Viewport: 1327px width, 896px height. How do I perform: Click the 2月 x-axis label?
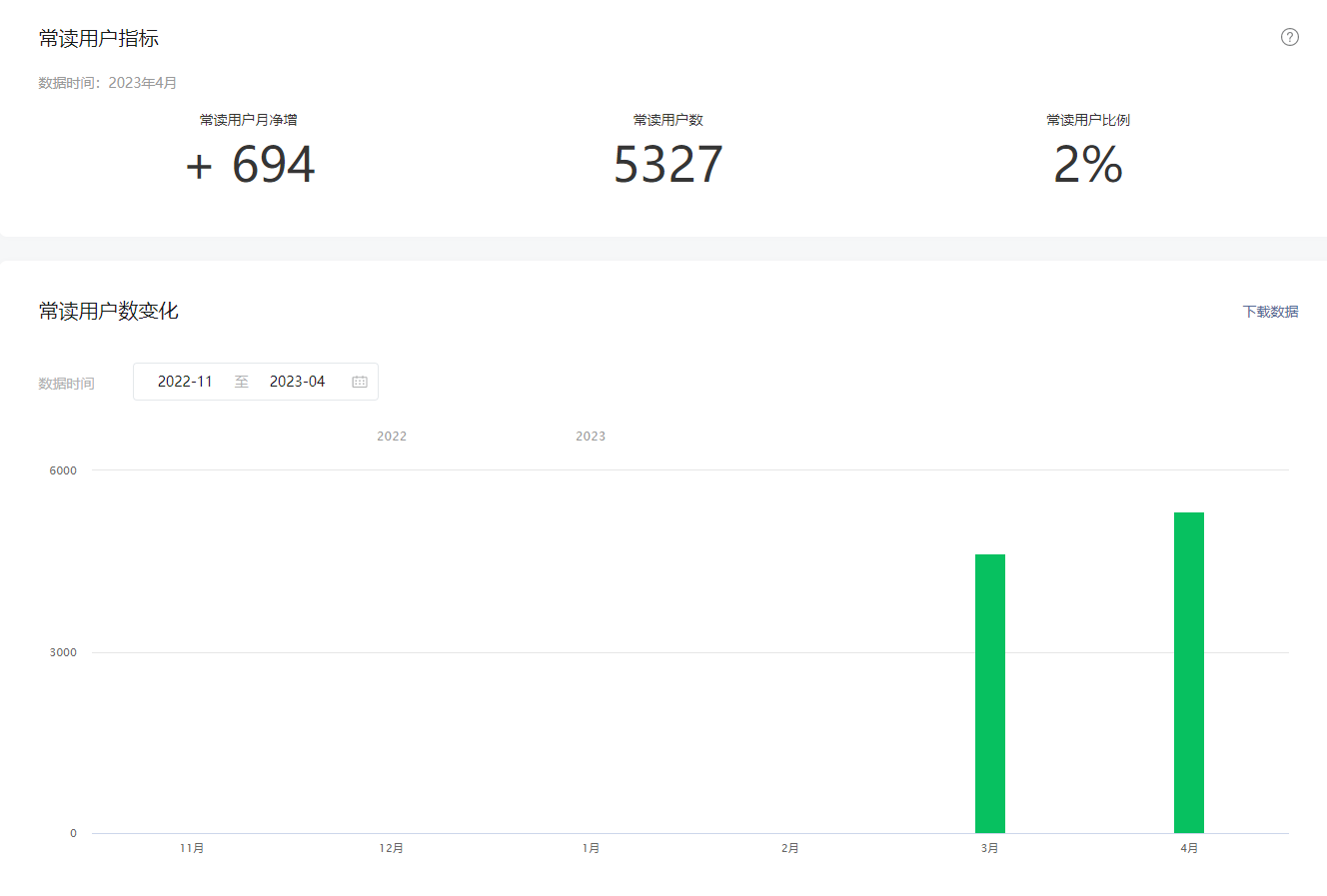[x=789, y=848]
